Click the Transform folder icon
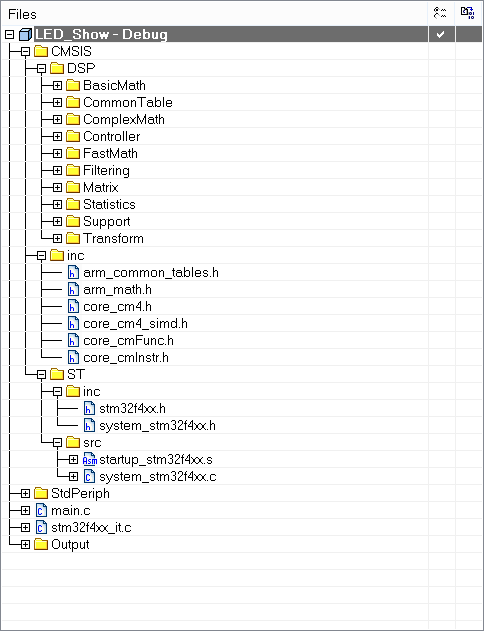 click(73, 238)
